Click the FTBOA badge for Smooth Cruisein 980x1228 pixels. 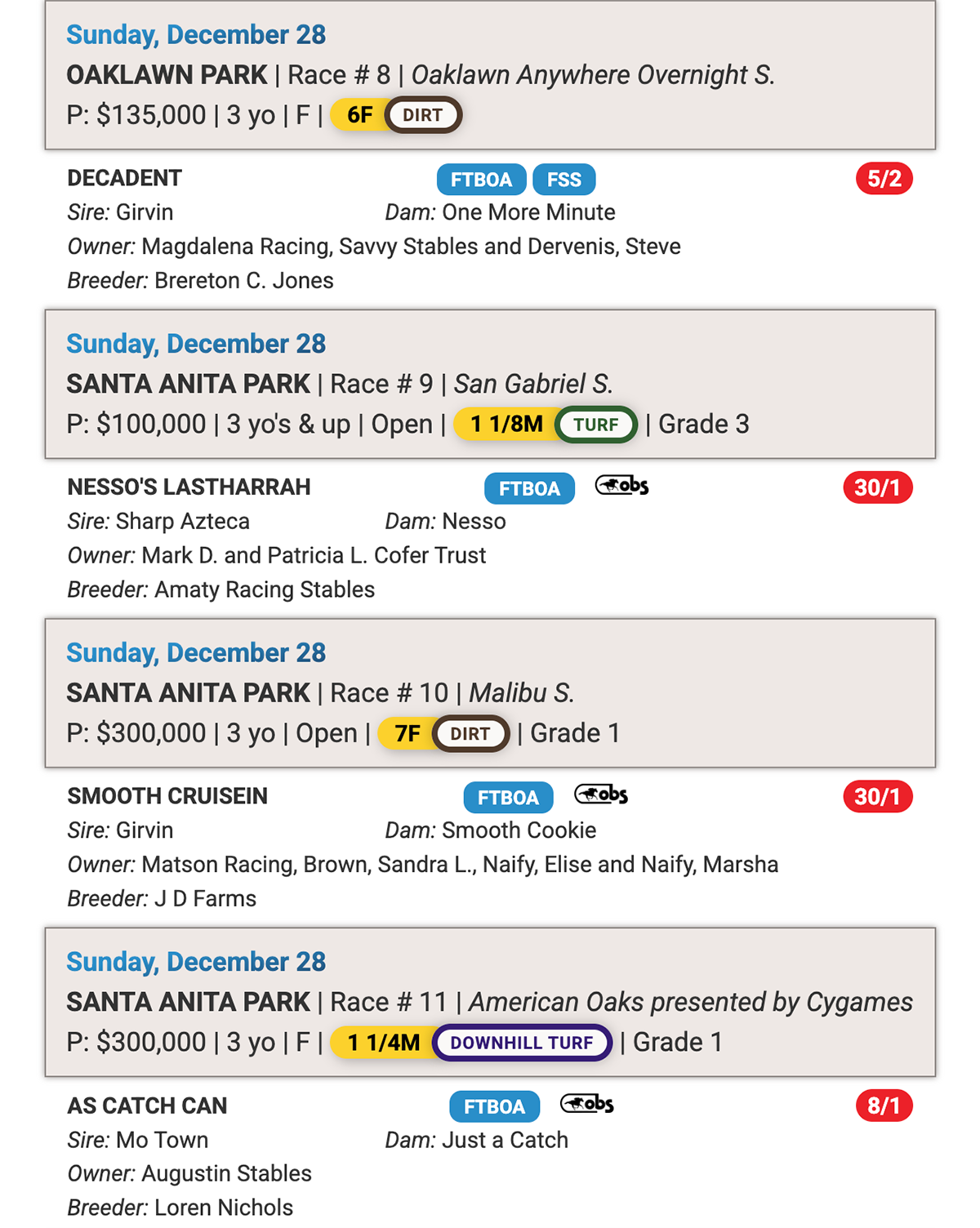tap(508, 798)
